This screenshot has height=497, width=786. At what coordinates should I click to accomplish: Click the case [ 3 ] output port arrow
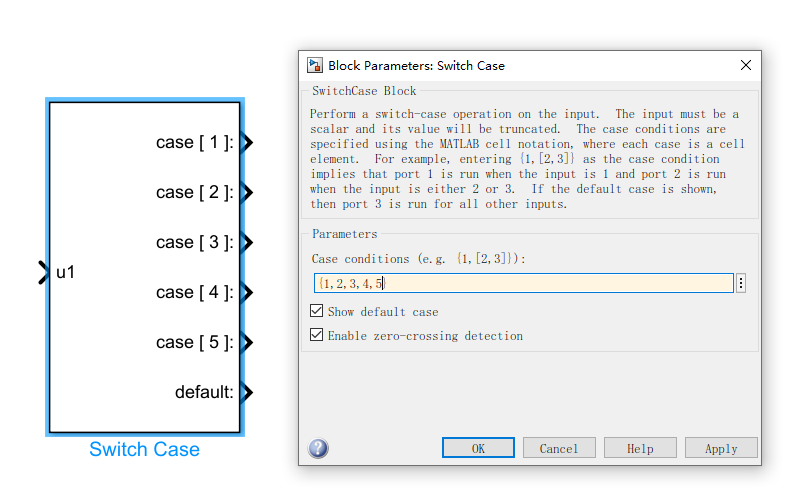(x=247, y=242)
